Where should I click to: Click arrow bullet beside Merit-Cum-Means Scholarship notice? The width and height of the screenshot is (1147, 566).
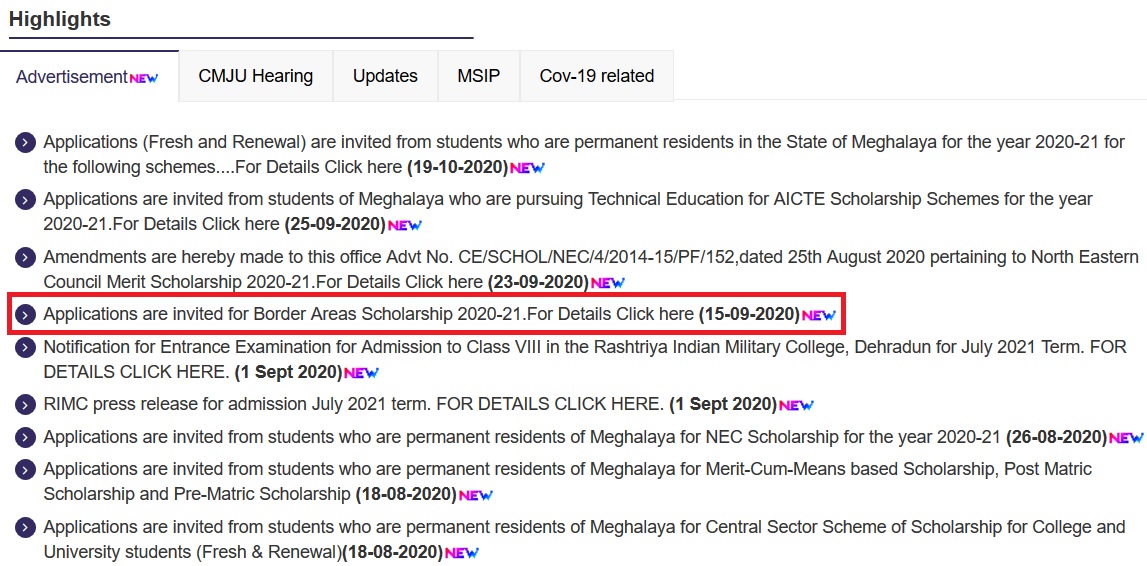click(26, 470)
